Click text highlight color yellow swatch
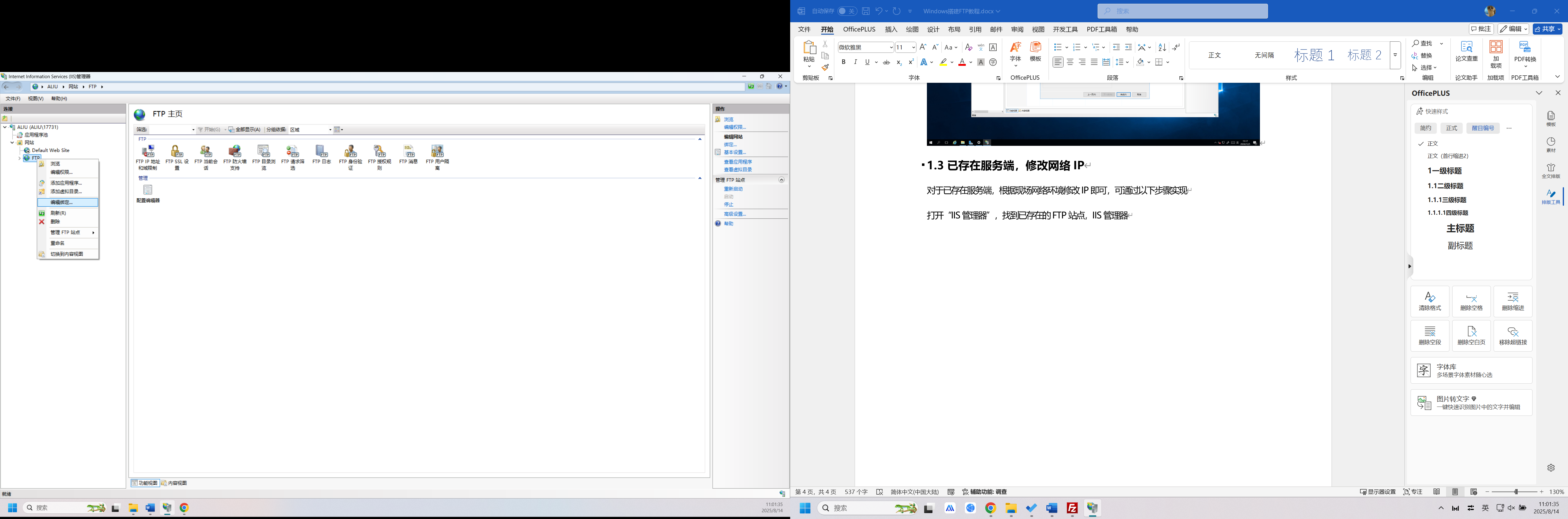Image resolution: width=1568 pixels, height=519 pixels. pos(943,62)
